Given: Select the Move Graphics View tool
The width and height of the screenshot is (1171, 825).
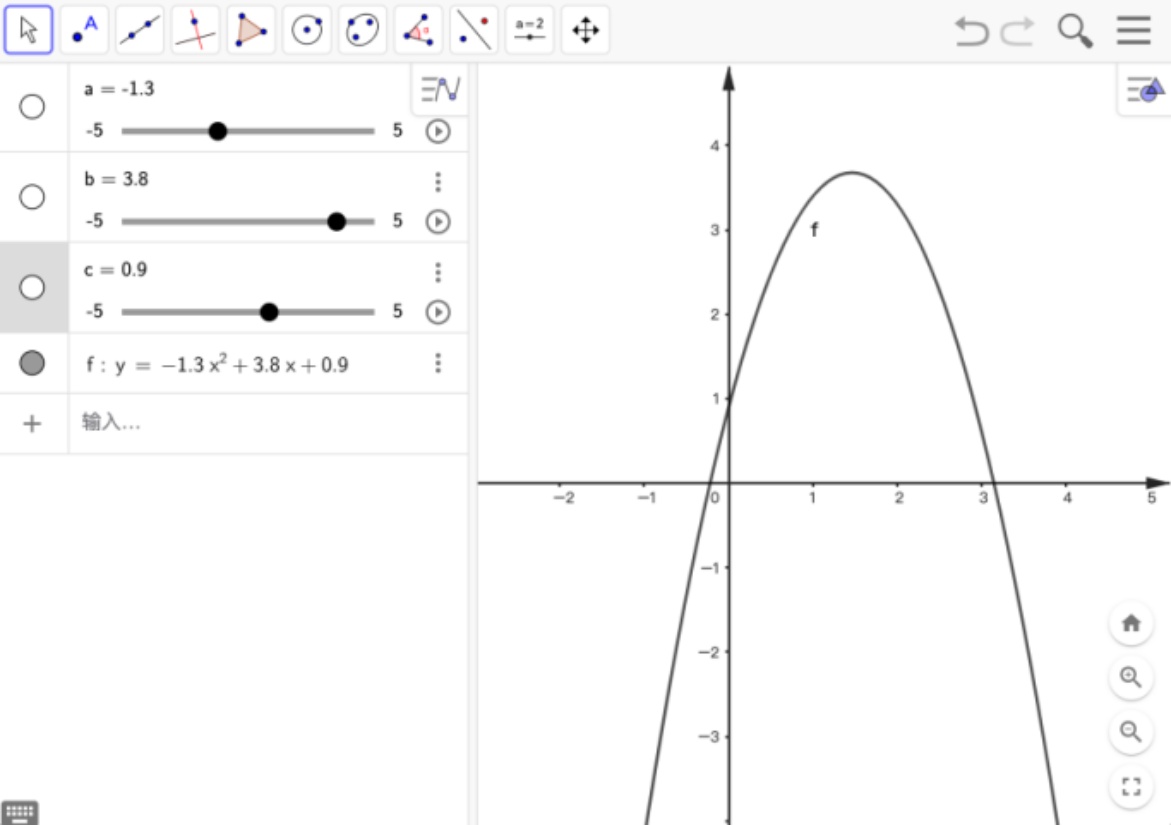Looking at the screenshot, I should [585, 31].
